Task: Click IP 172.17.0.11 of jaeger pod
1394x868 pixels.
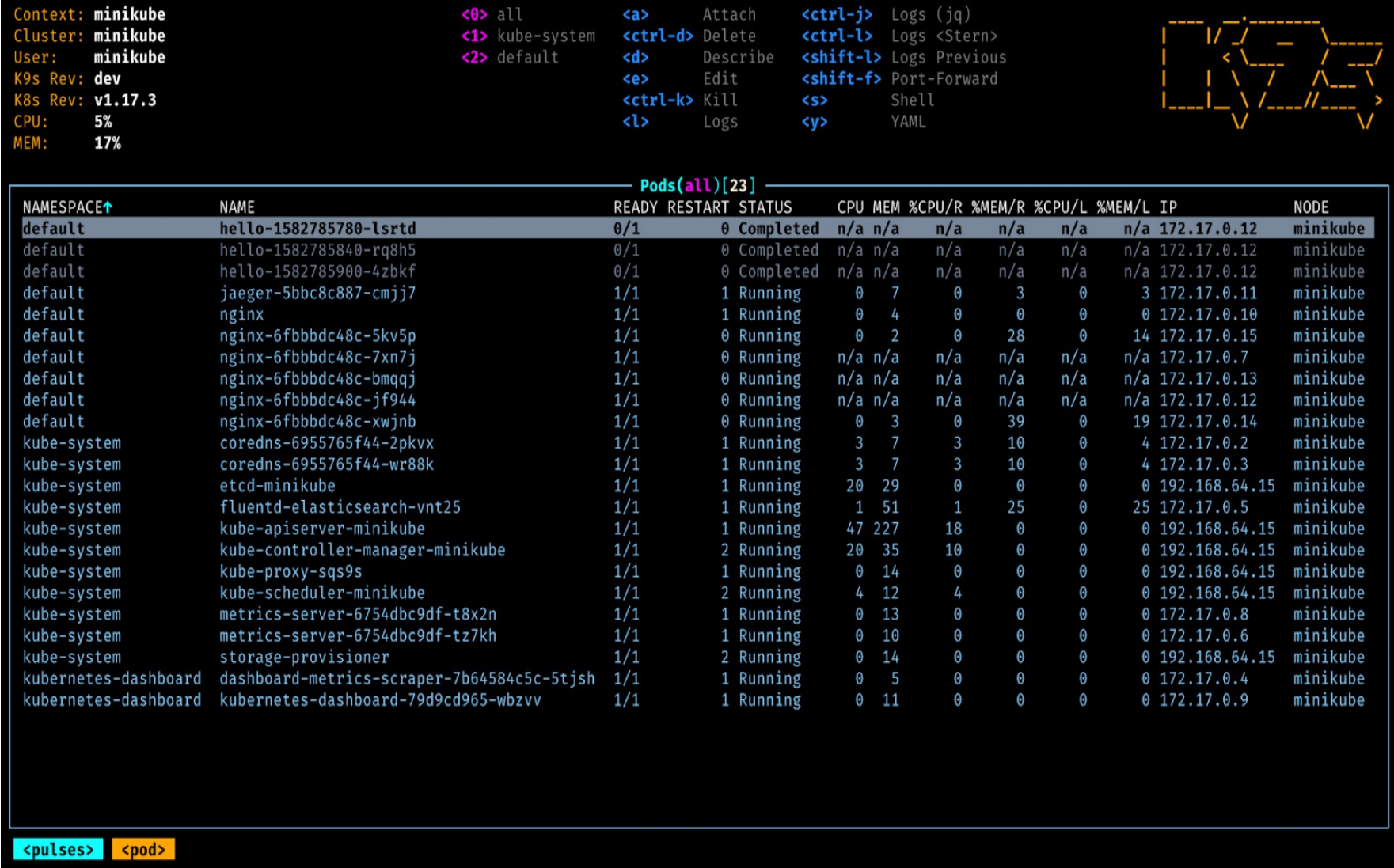Action: coord(1208,293)
